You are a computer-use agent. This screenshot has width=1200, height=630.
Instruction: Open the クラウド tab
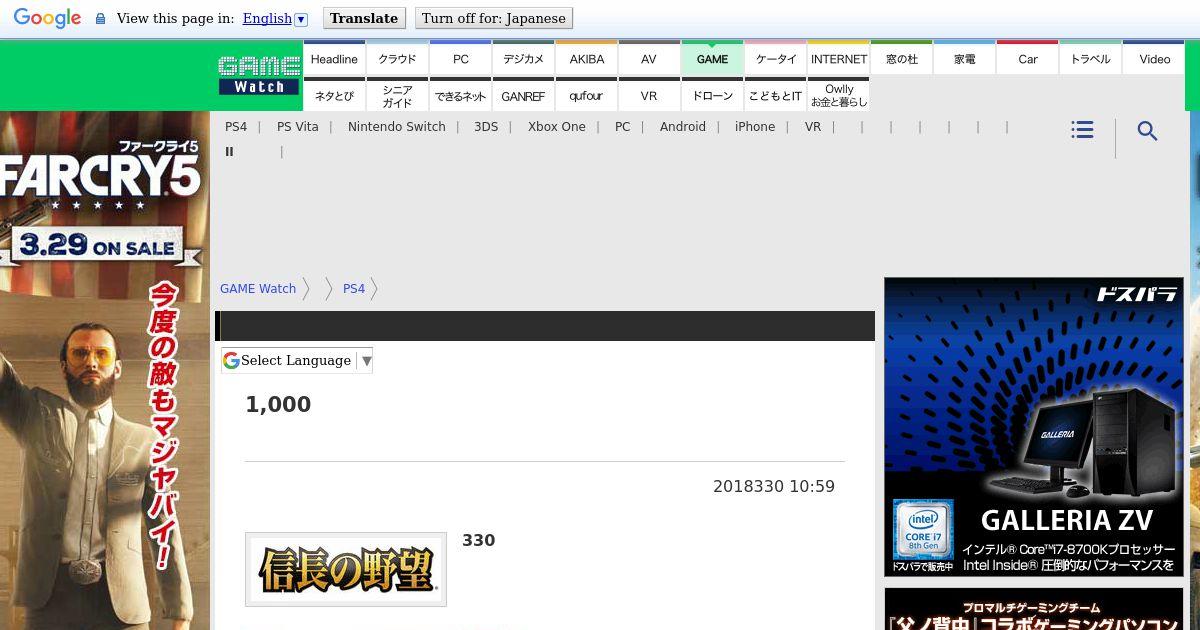(397, 59)
